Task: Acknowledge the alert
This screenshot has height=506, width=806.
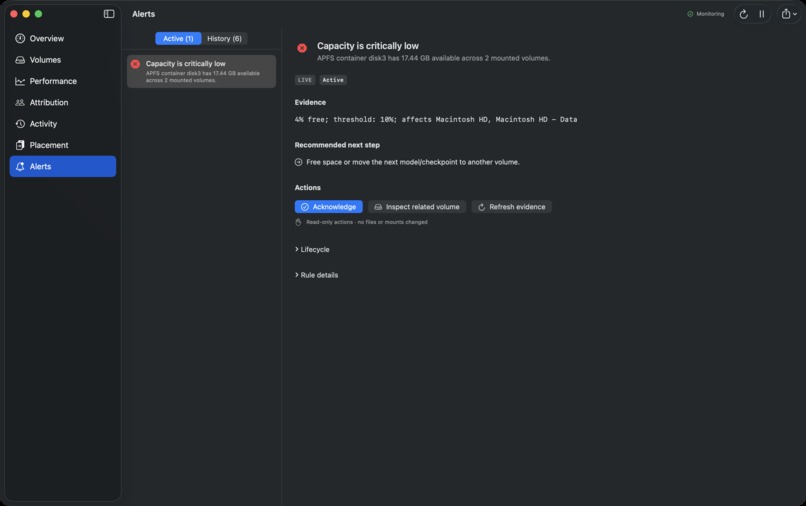Action: click(328, 207)
